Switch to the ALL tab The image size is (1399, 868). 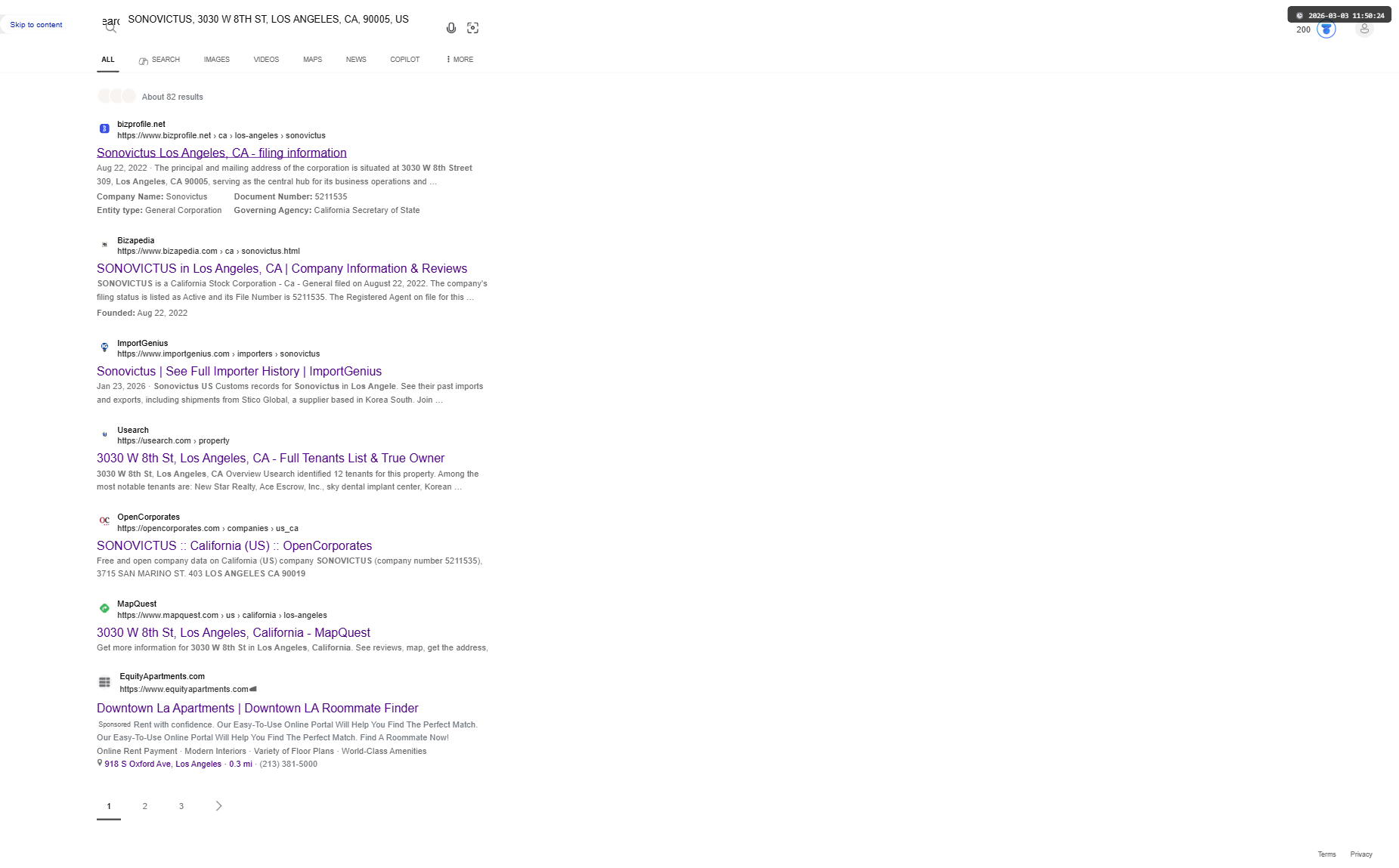pos(108,60)
